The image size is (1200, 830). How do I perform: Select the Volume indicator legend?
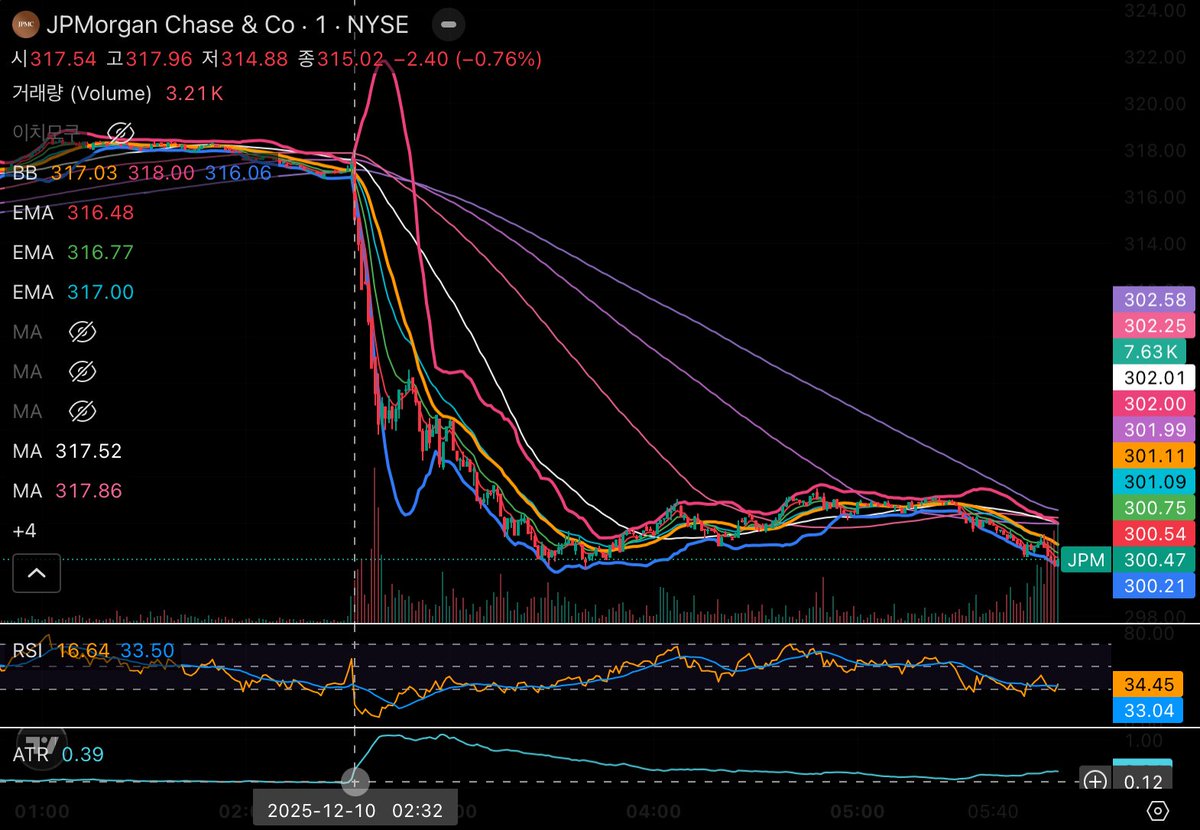click(117, 93)
